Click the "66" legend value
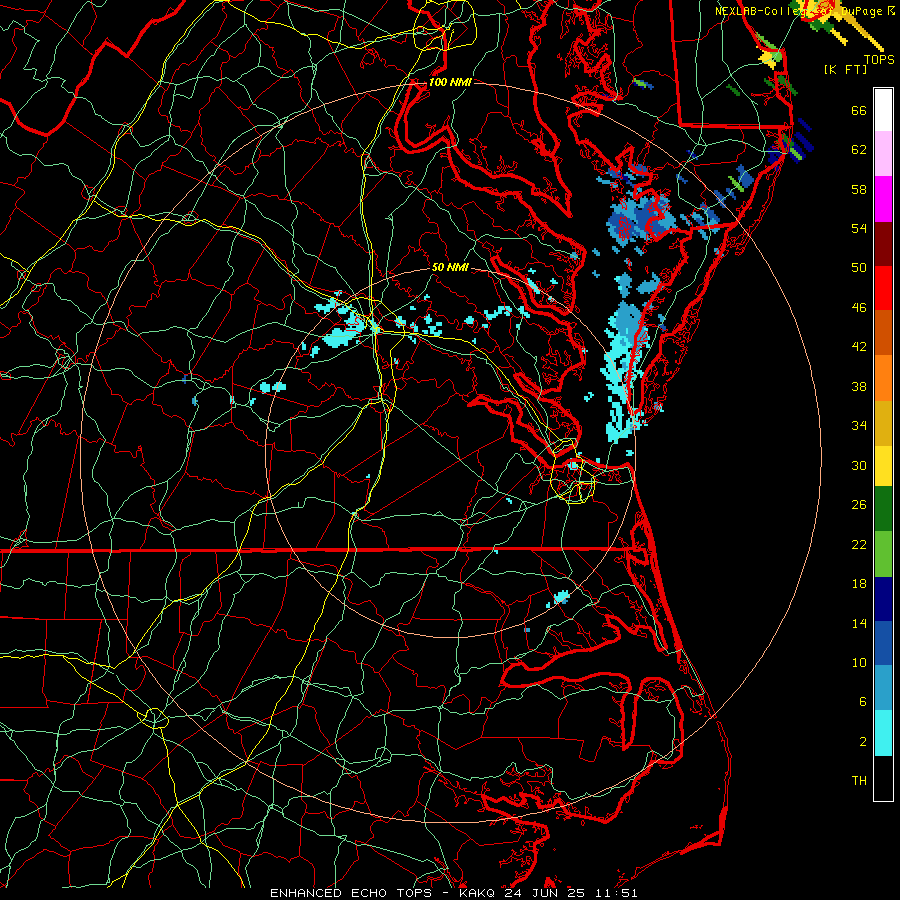This screenshot has width=900, height=900. pyautogui.click(x=859, y=111)
